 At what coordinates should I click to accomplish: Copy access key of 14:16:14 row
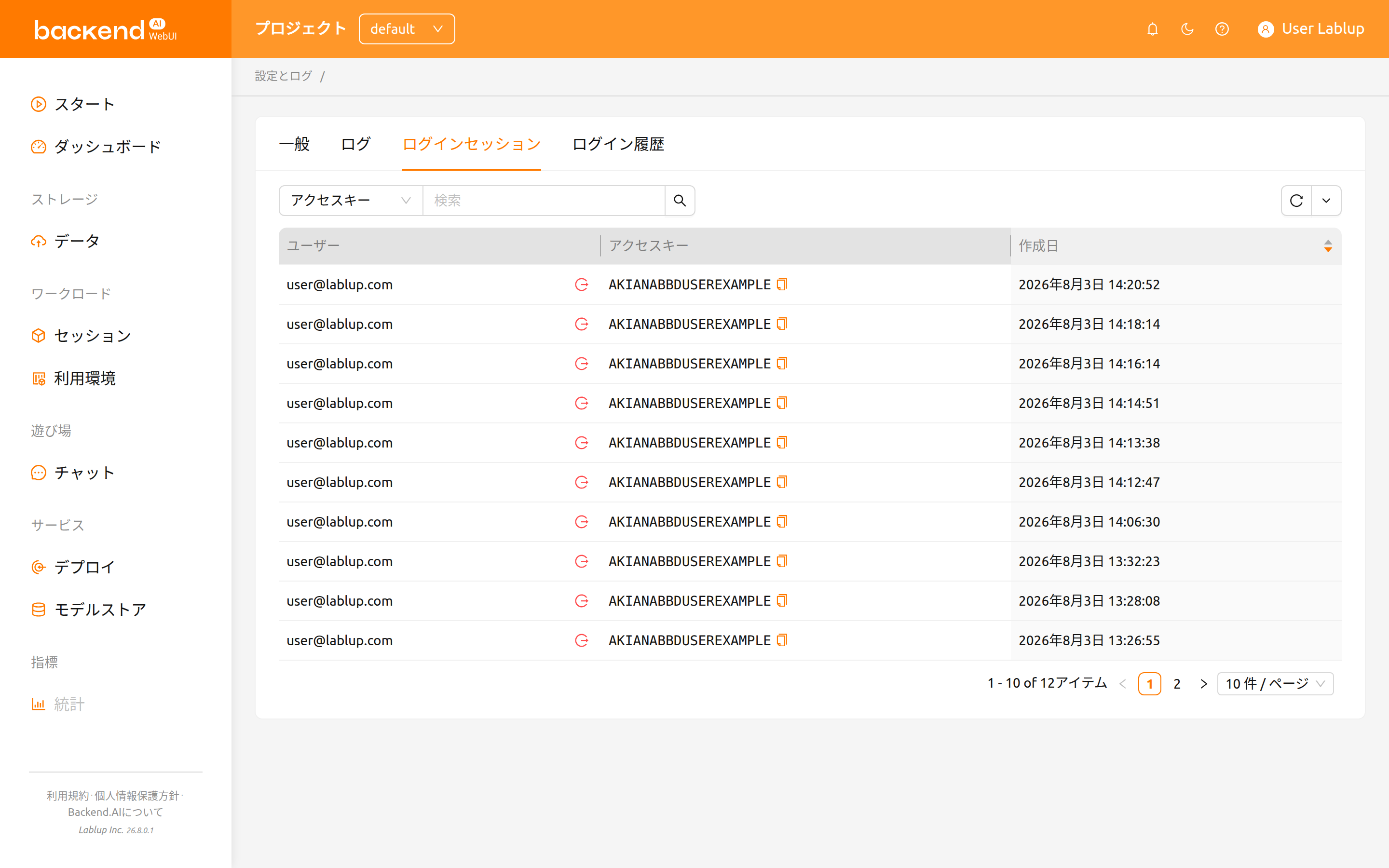pyautogui.click(x=782, y=364)
